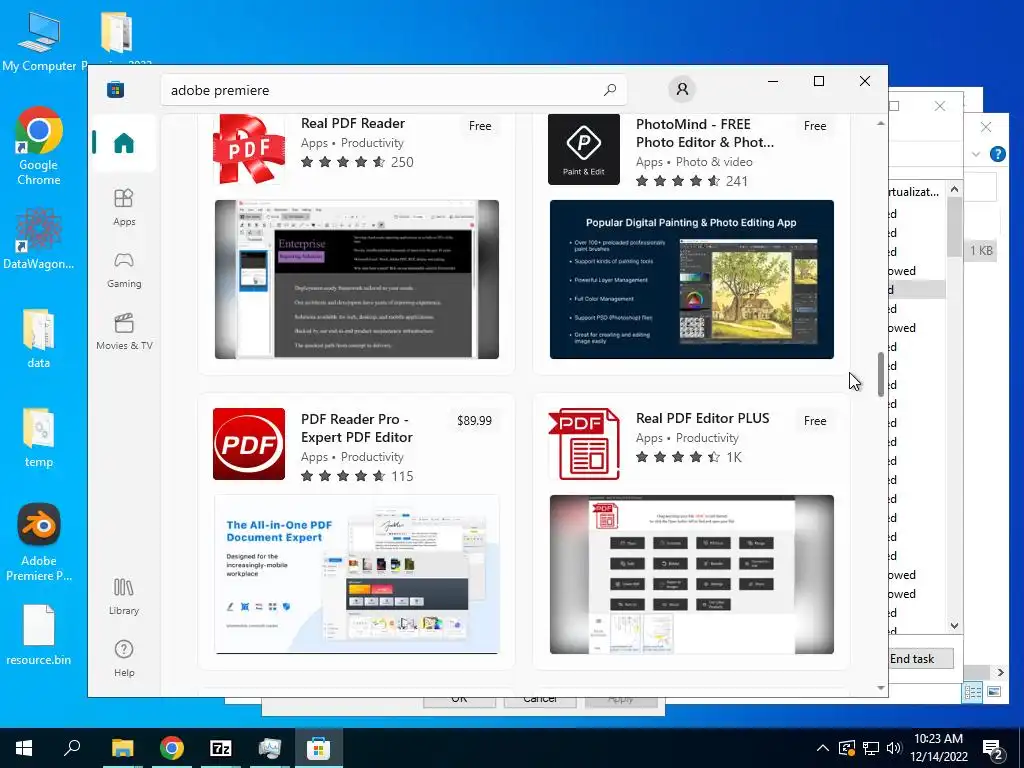Open the PDF Reader Pro screenshot preview
Viewport: 1024px width, 768px height.
pyautogui.click(x=357, y=575)
